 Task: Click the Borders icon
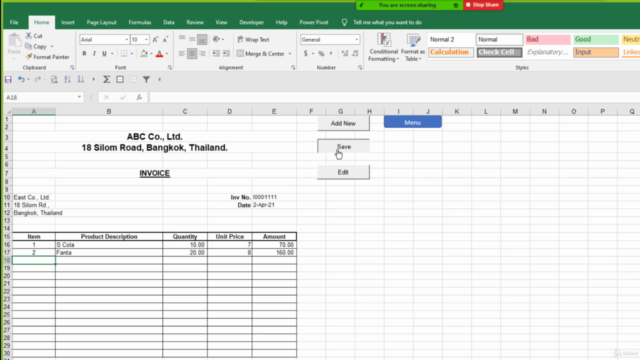124,53
